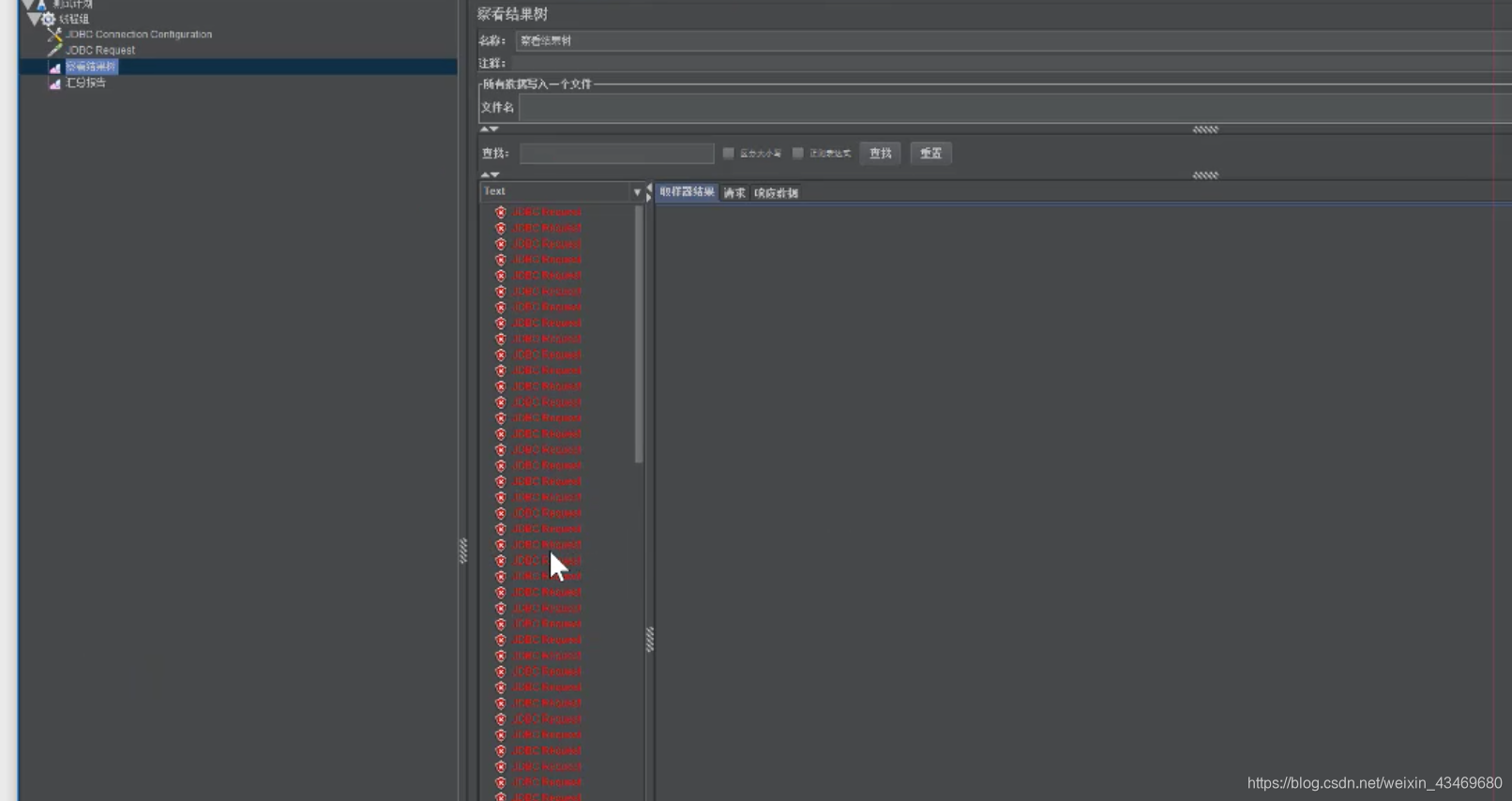Click right collapse arrow beside the Text dropdown

click(649, 197)
